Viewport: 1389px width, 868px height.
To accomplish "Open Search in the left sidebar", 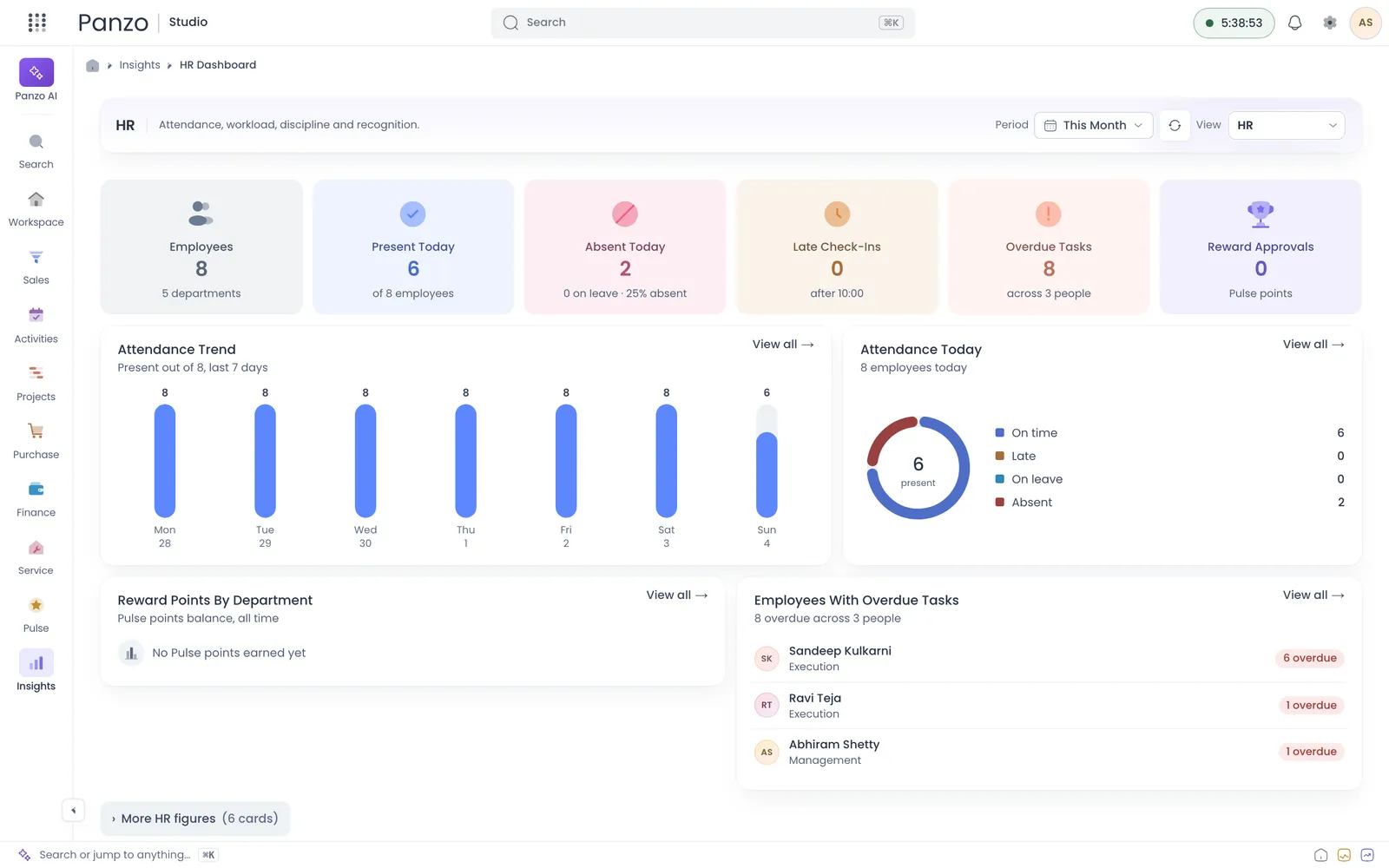I will [x=36, y=151].
